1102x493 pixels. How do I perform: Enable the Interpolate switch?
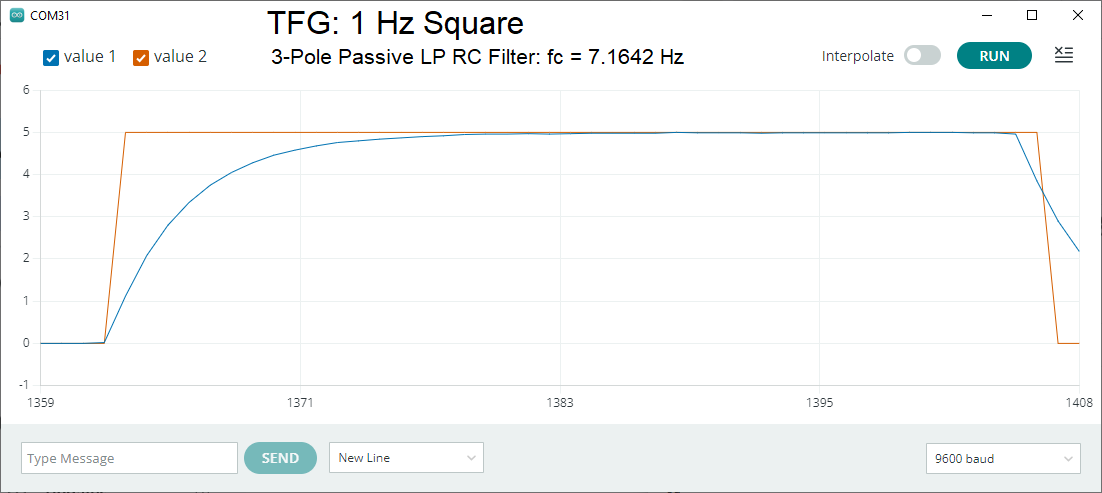click(922, 56)
